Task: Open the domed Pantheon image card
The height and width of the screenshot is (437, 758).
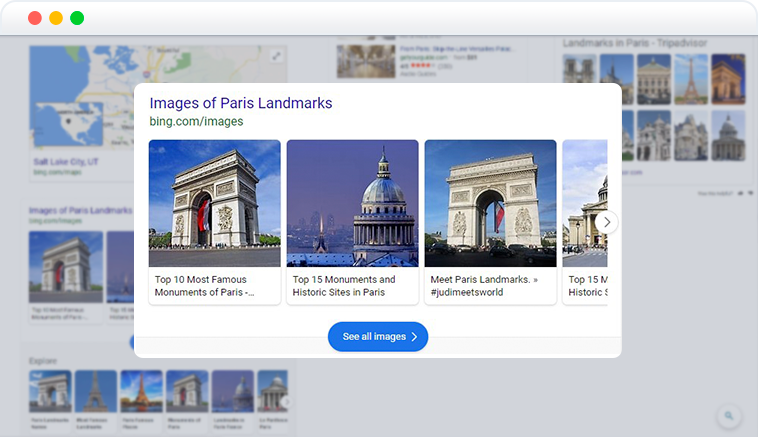Action: pyautogui.click(x=352, y=204)
